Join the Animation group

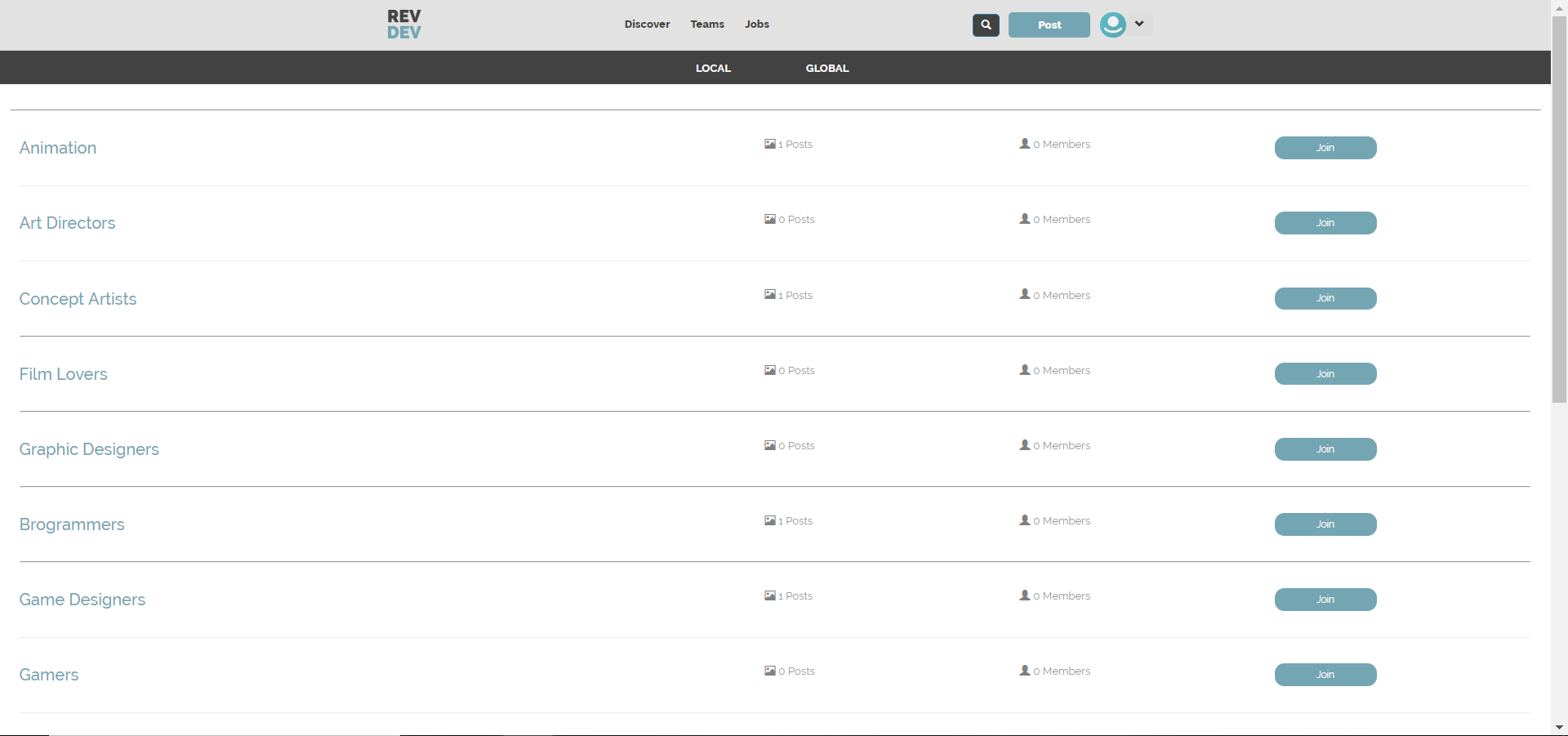click(1325, 148)
